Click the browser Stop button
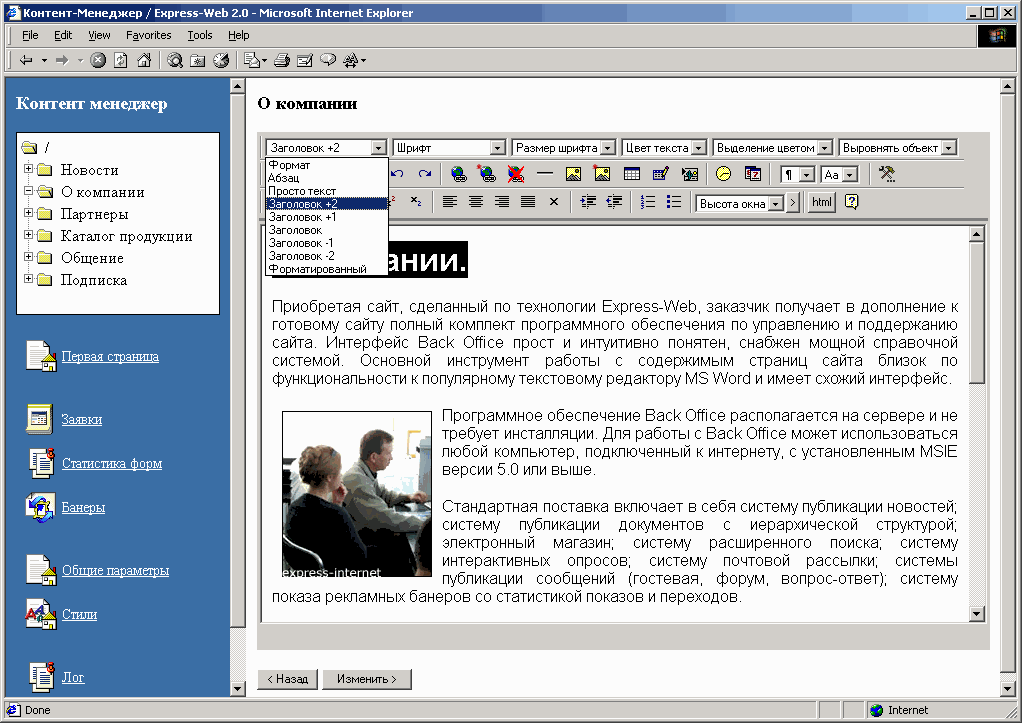Viewport: 1022px width, 723px height. [x=98, y=61]
